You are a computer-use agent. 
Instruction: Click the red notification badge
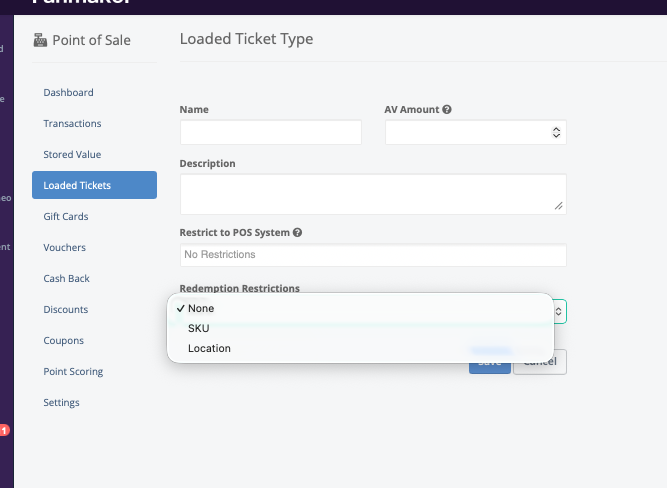(x=4, y=430)
